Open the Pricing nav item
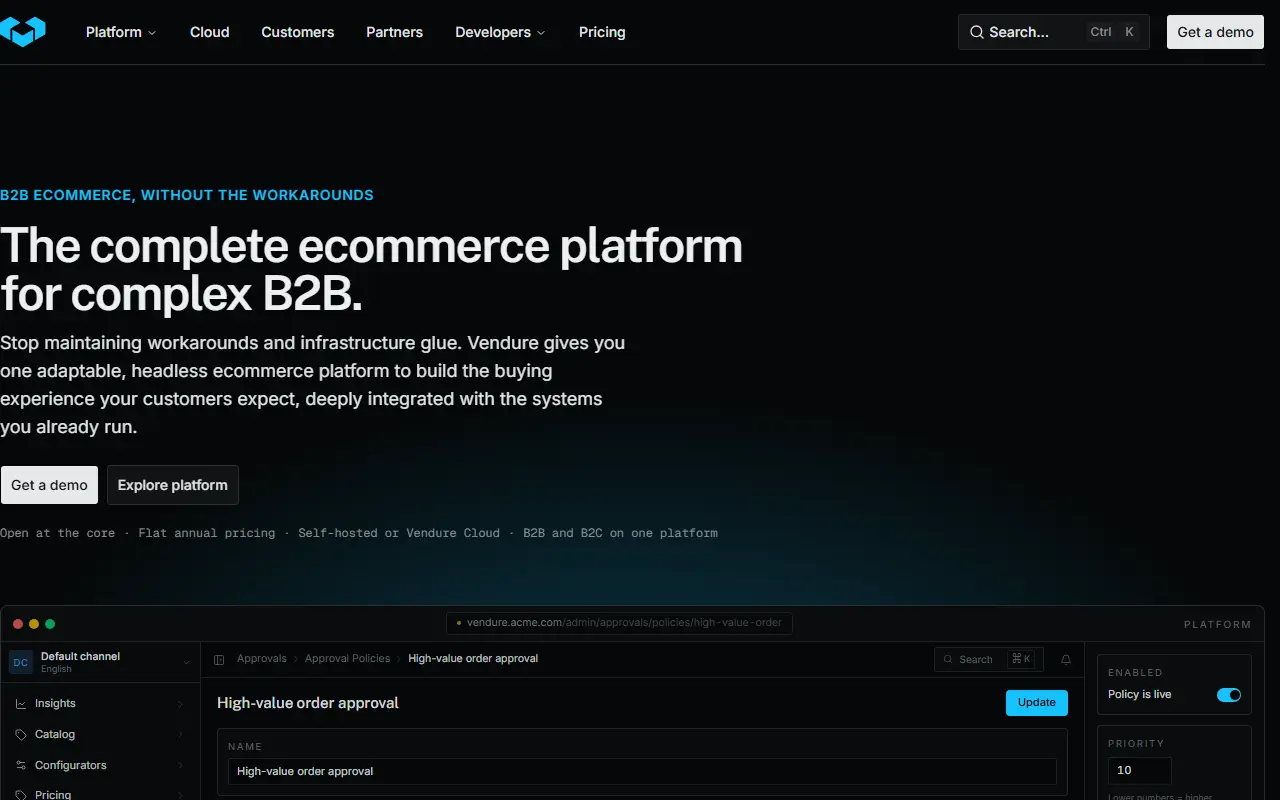This screenshot has width=1280, height=800. click(x=602, y=32)
